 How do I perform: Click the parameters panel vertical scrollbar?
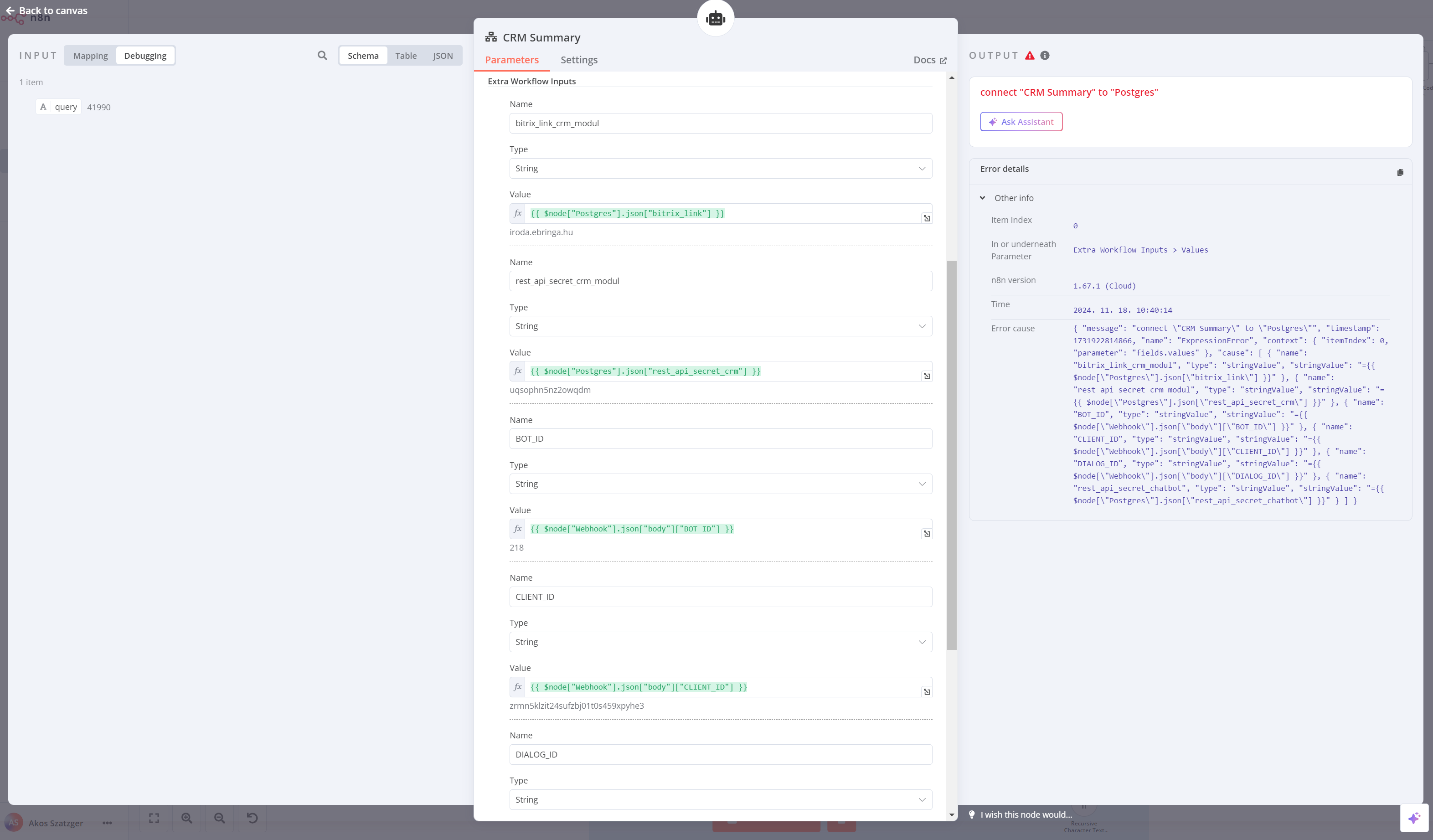point(951,455)
